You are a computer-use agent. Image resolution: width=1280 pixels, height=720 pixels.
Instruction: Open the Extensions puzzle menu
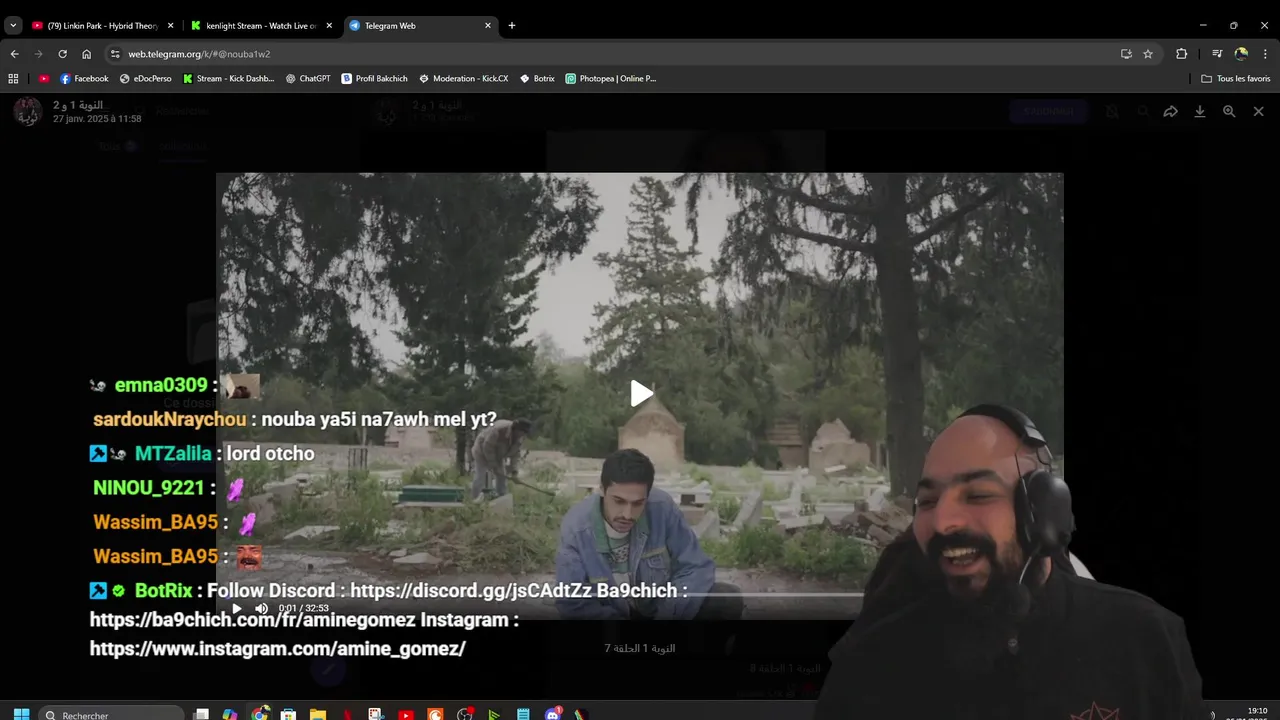[x=1182, y=54]
